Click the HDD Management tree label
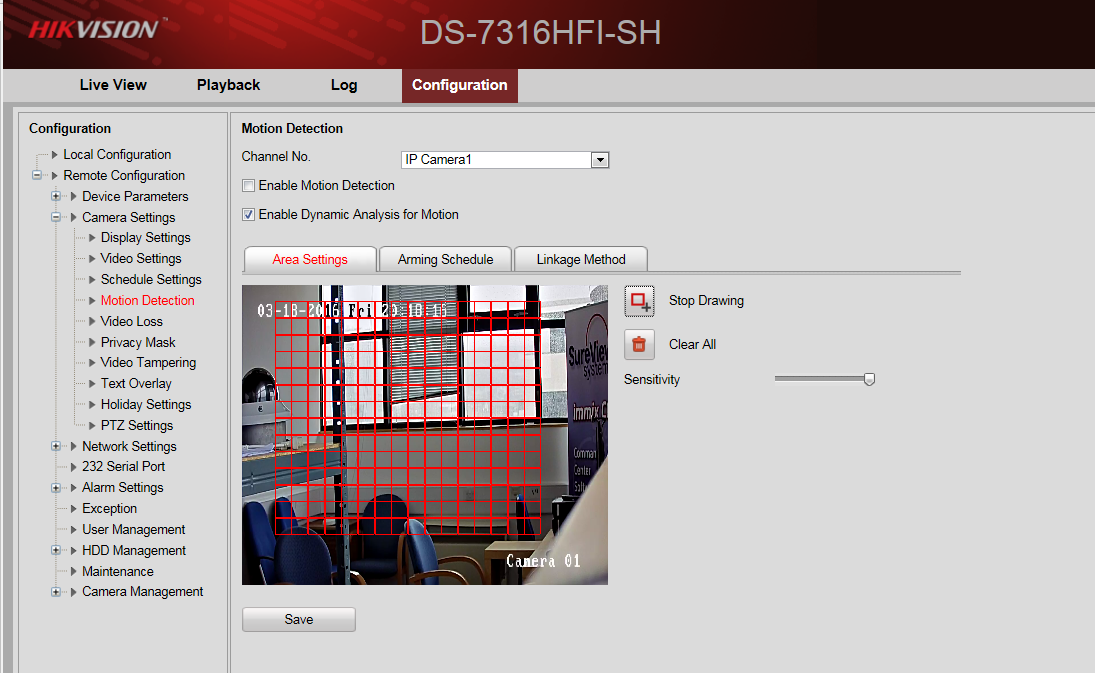The width and height of the screenshot is (1095, 673). pyautogui.click(x=133, y=550)
